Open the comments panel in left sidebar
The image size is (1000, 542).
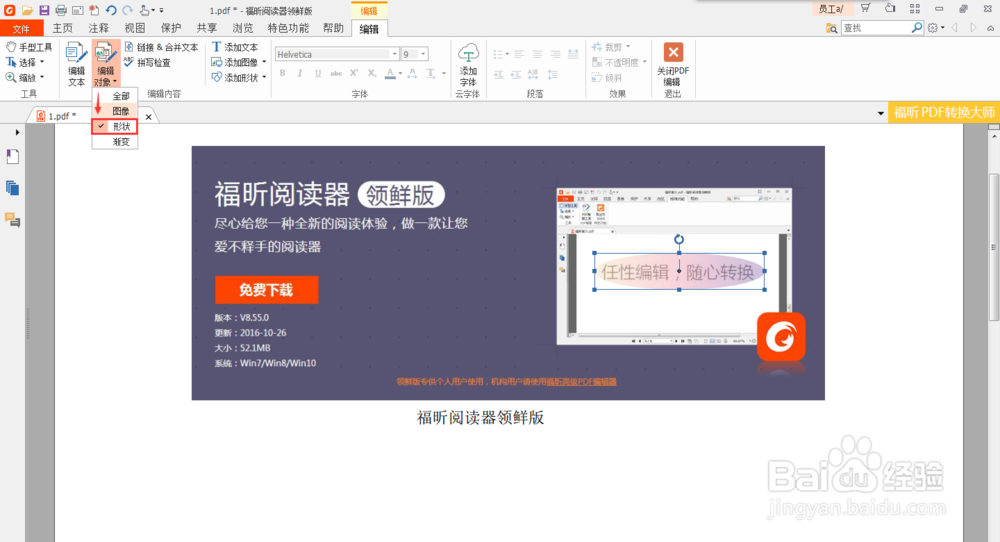[13, 221]
